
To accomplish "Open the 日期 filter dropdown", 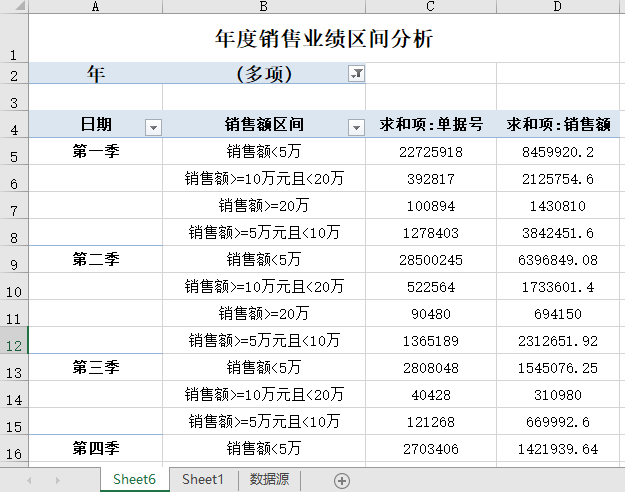I will click(x=152, y=126).
